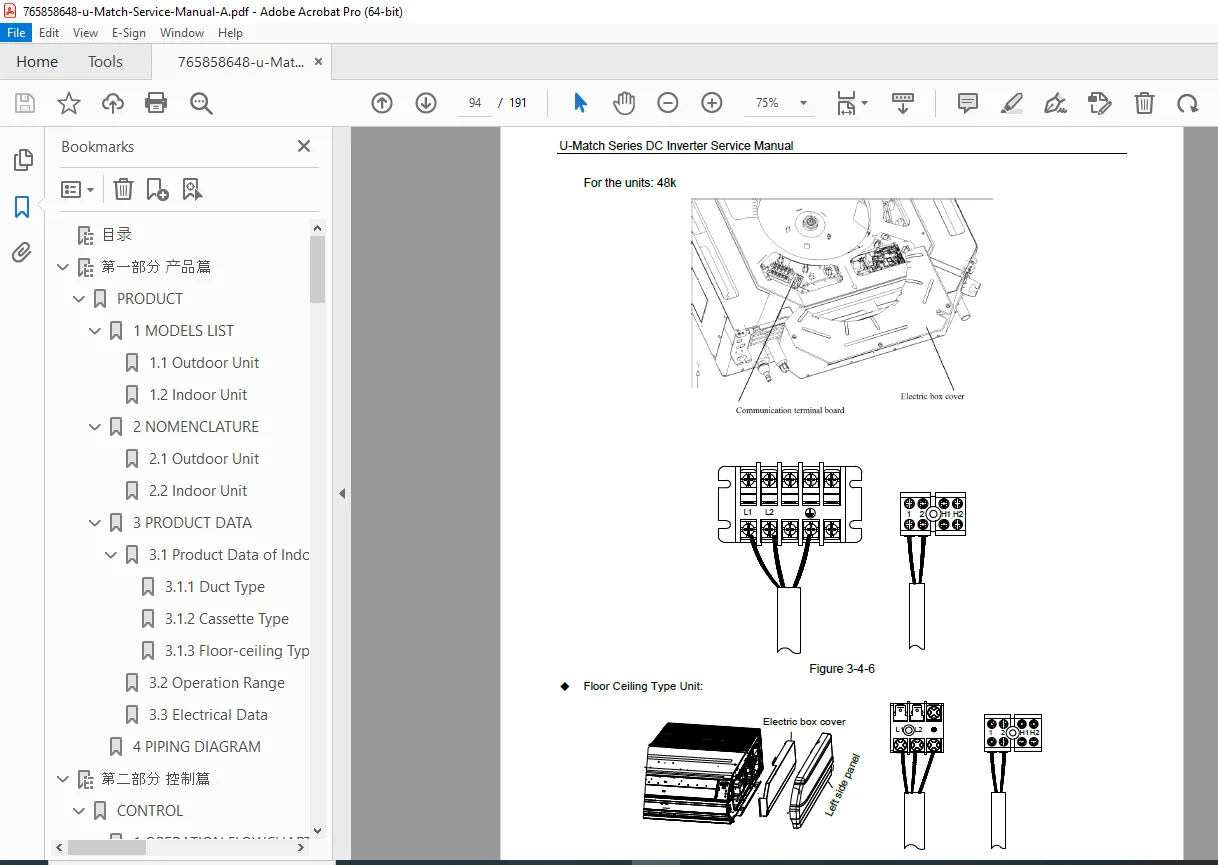Open the 目录 bookmark
Viewport: 1218px width, 865px height.
tap(117, 235)
